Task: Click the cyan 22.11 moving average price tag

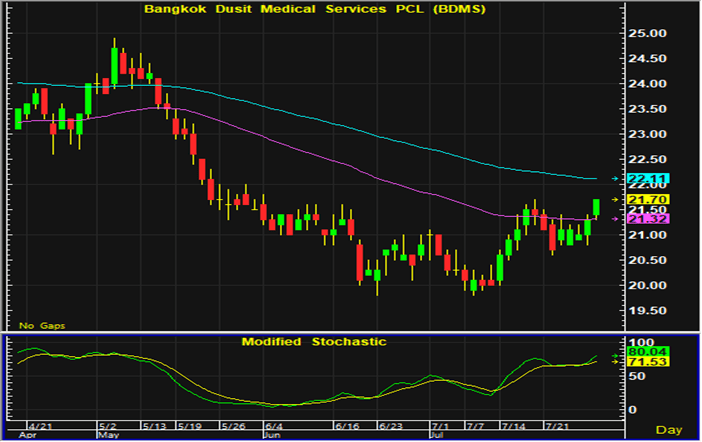Action: pyautogui.click(x=641, y=179)
